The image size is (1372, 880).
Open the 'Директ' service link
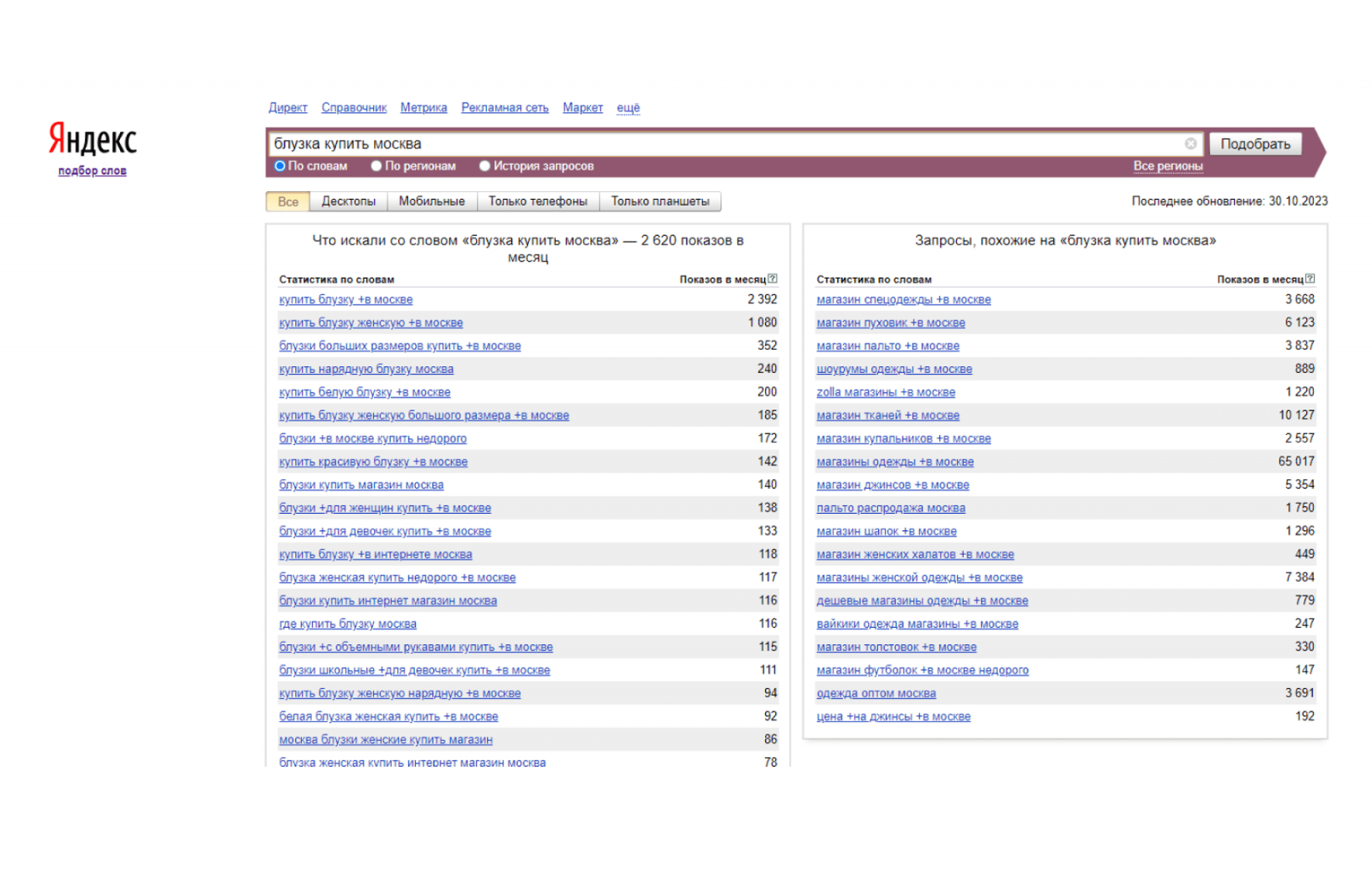(288, 108)
